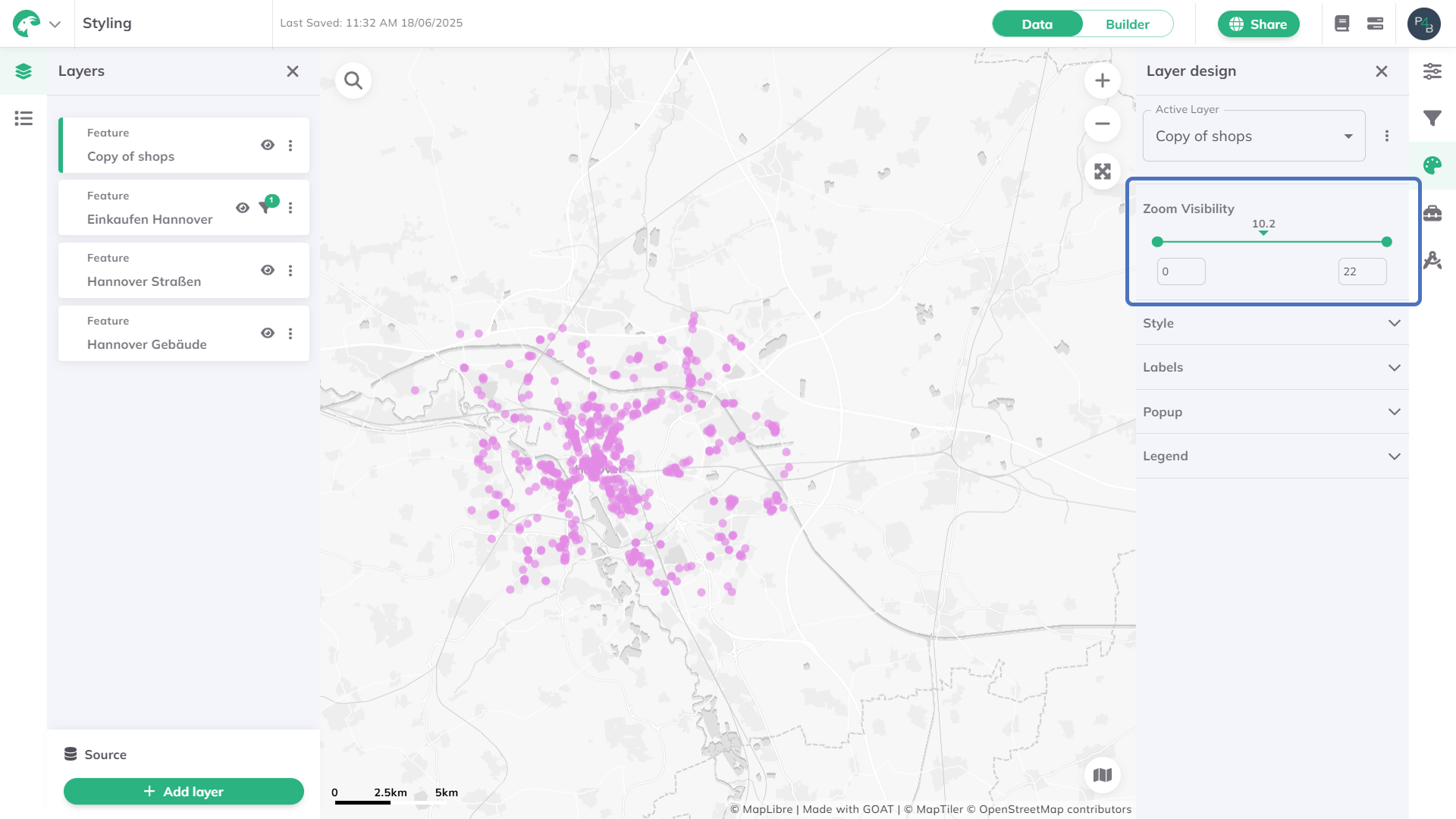This screenshot has height=819, width=1456.
Task: Click the Add layer button
Action: [184, 791]
